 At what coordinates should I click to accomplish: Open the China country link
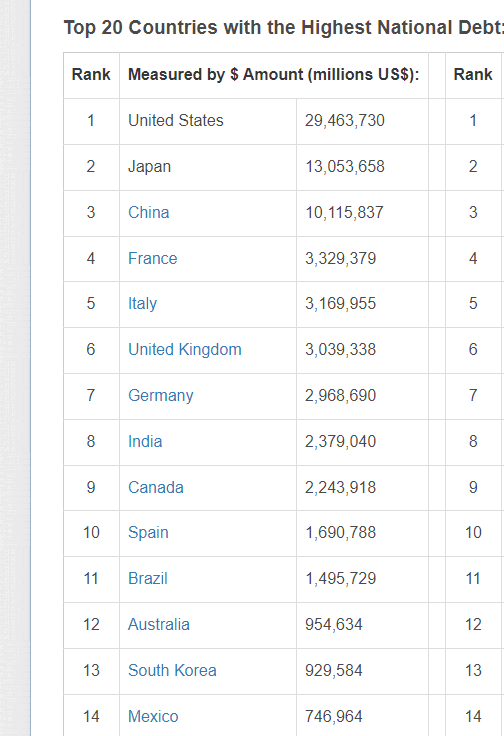(148, 213)
